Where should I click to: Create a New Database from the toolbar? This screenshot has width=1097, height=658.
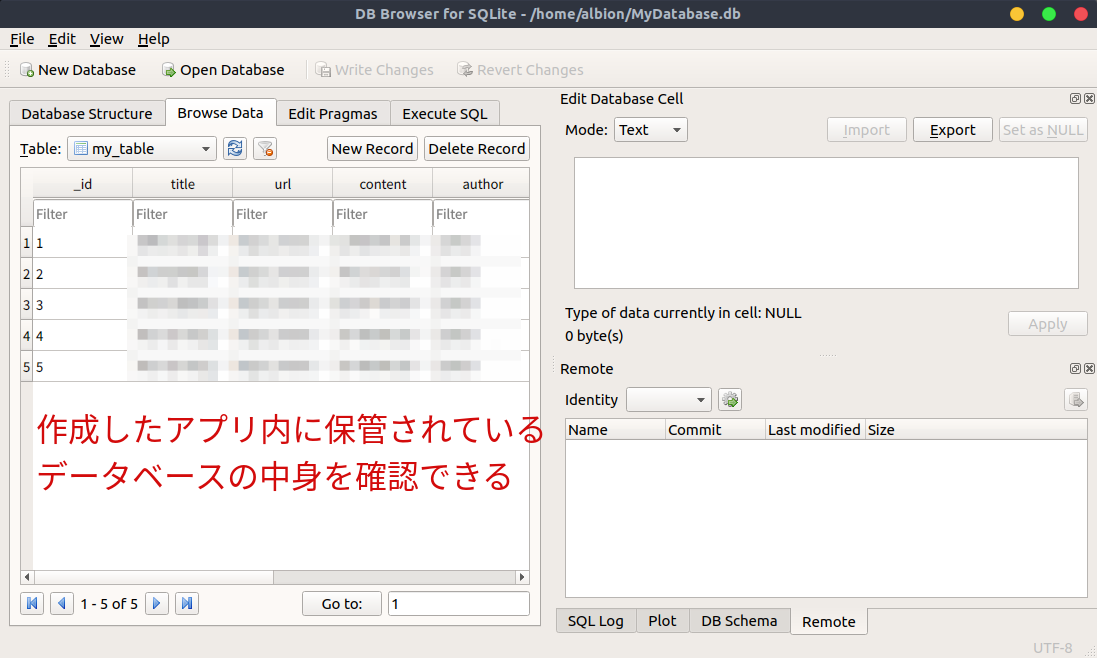pos(78,70)
